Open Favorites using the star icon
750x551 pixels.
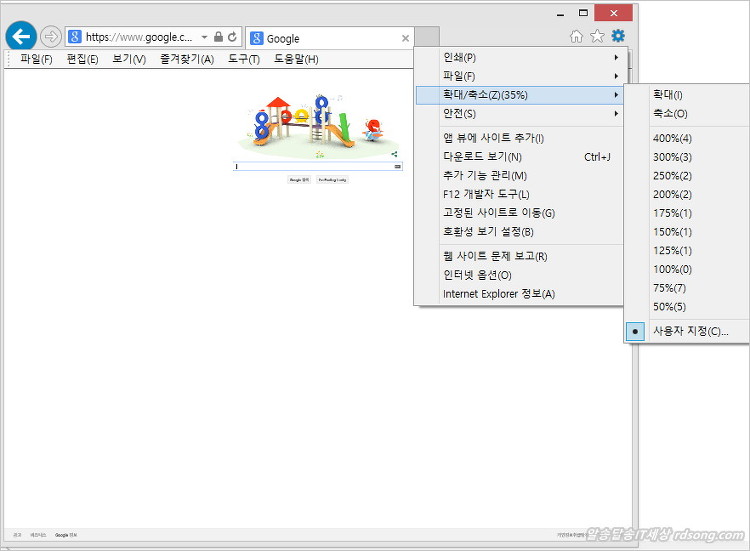click(x=597, y=37)
